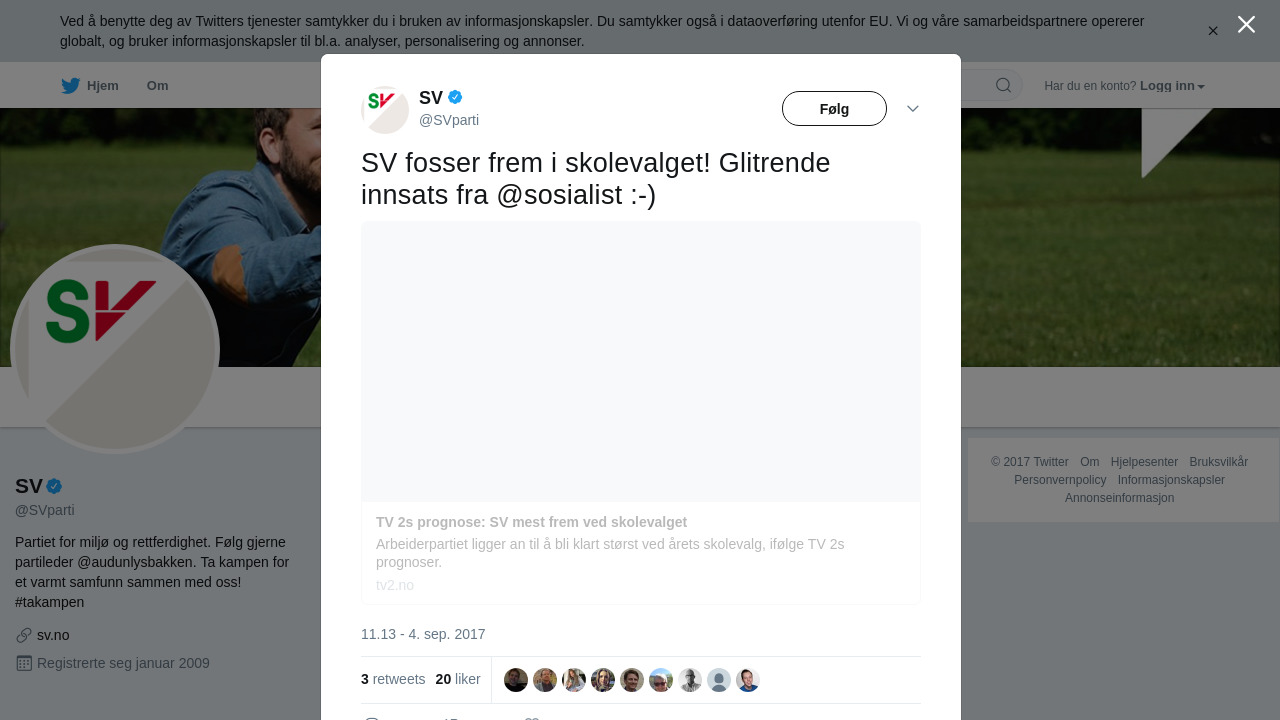Open sv.no website link in profile
Screen dimensions: 1280x720
point(53,635)
